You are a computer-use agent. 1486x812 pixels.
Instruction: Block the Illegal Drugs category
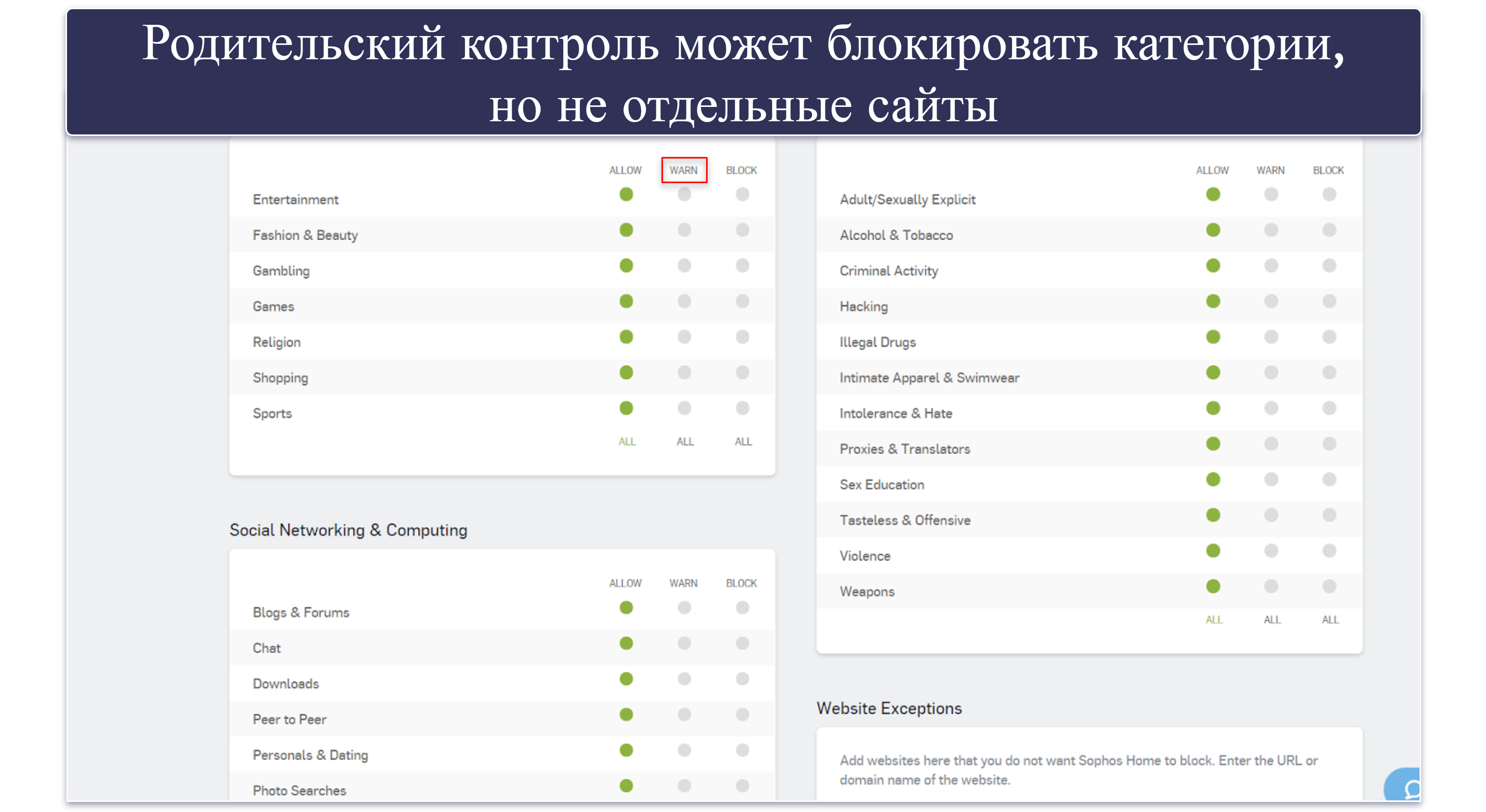[x=1329, y=337]
